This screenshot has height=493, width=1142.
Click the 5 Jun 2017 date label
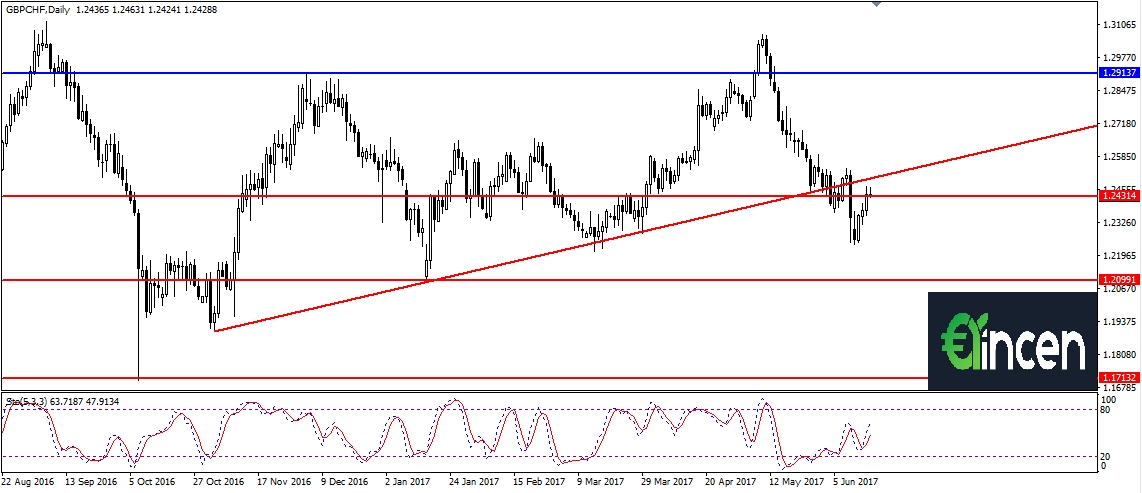[856, 482]
